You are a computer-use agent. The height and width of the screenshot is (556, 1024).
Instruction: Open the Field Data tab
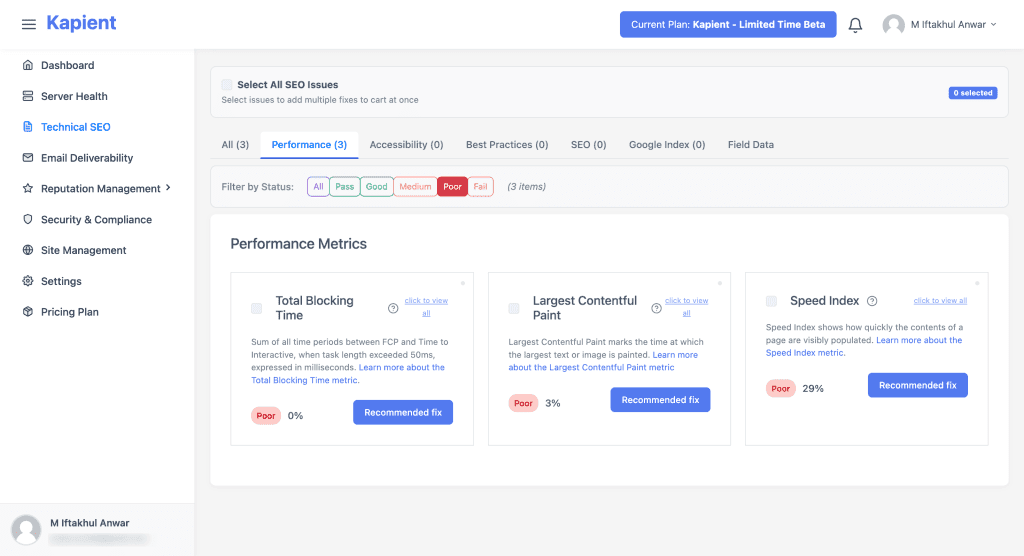tap(750, 145)
